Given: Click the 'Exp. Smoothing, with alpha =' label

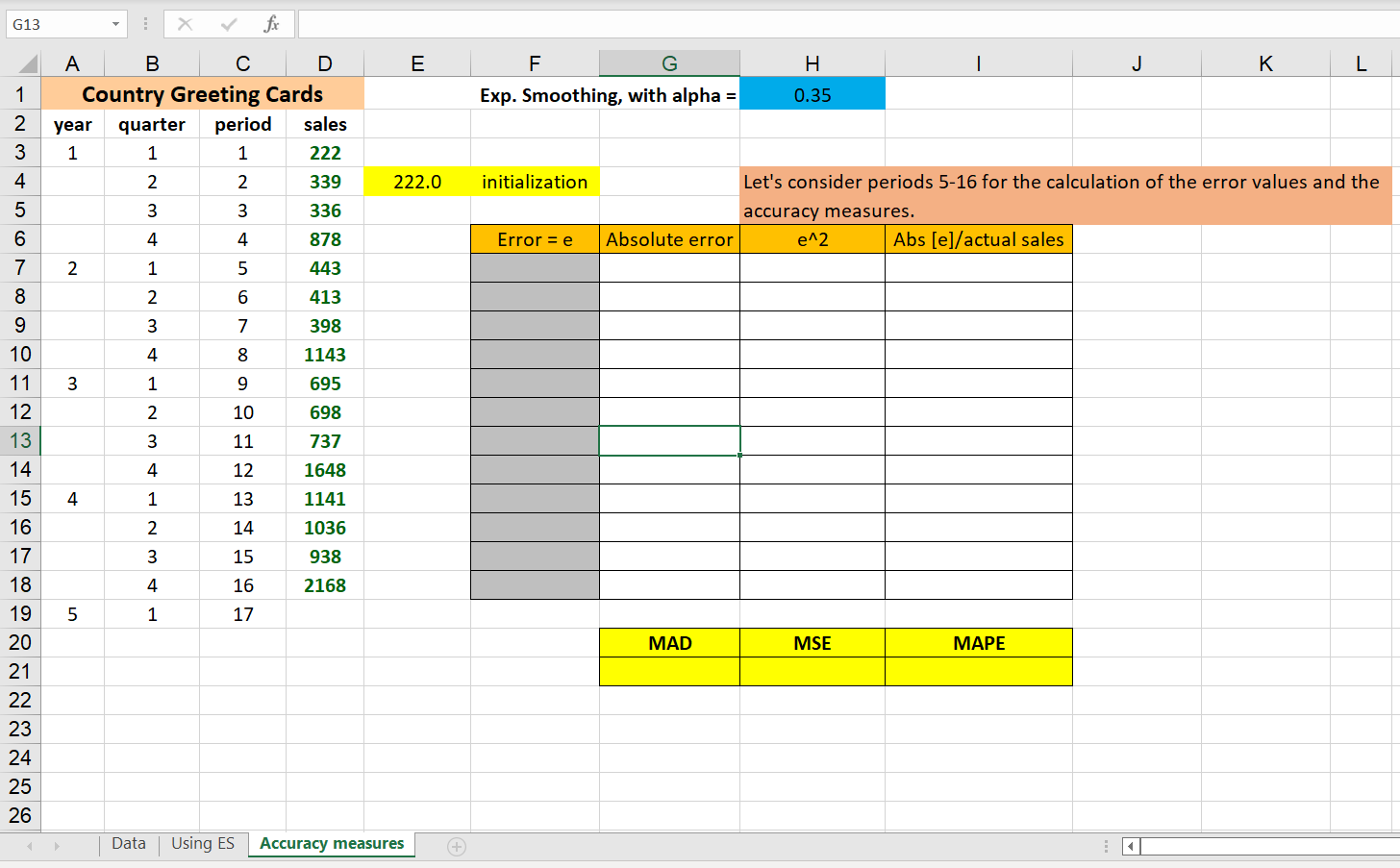Looking at the screenshot, I should click(608, 95).
